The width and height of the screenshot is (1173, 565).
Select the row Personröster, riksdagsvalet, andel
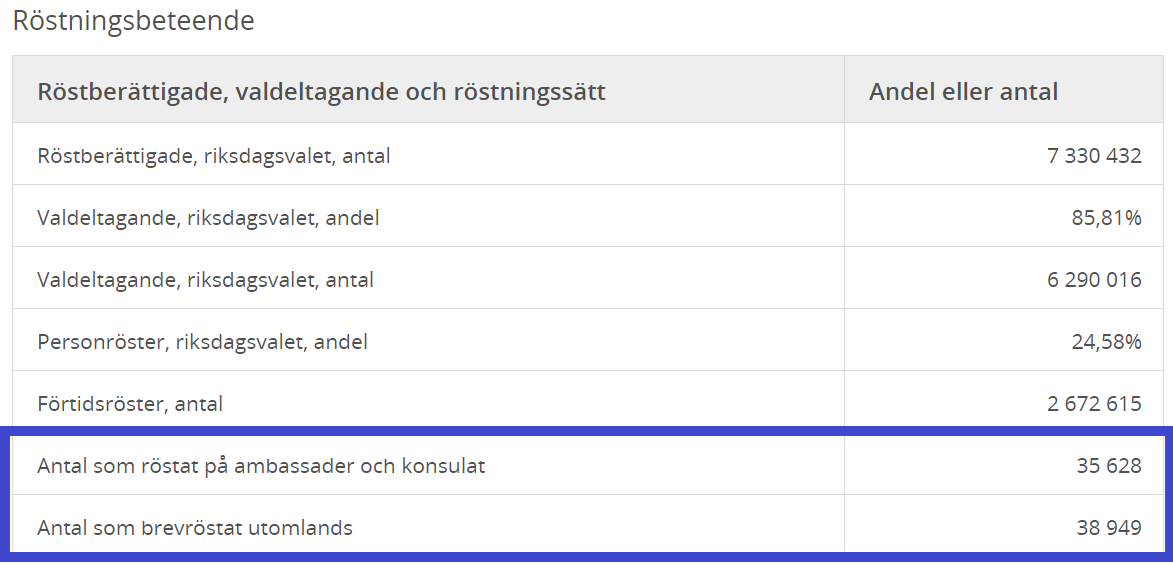click(588, 340)
